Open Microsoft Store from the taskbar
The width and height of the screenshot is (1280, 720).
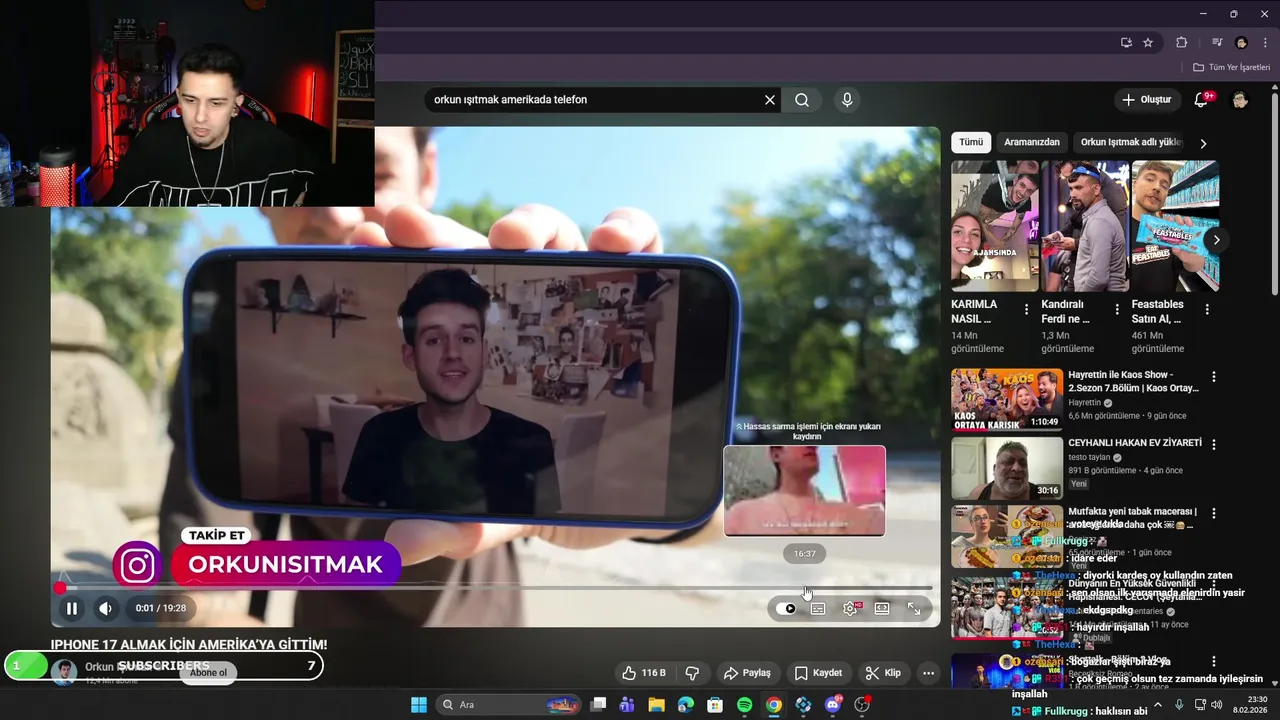click(715, 705)
